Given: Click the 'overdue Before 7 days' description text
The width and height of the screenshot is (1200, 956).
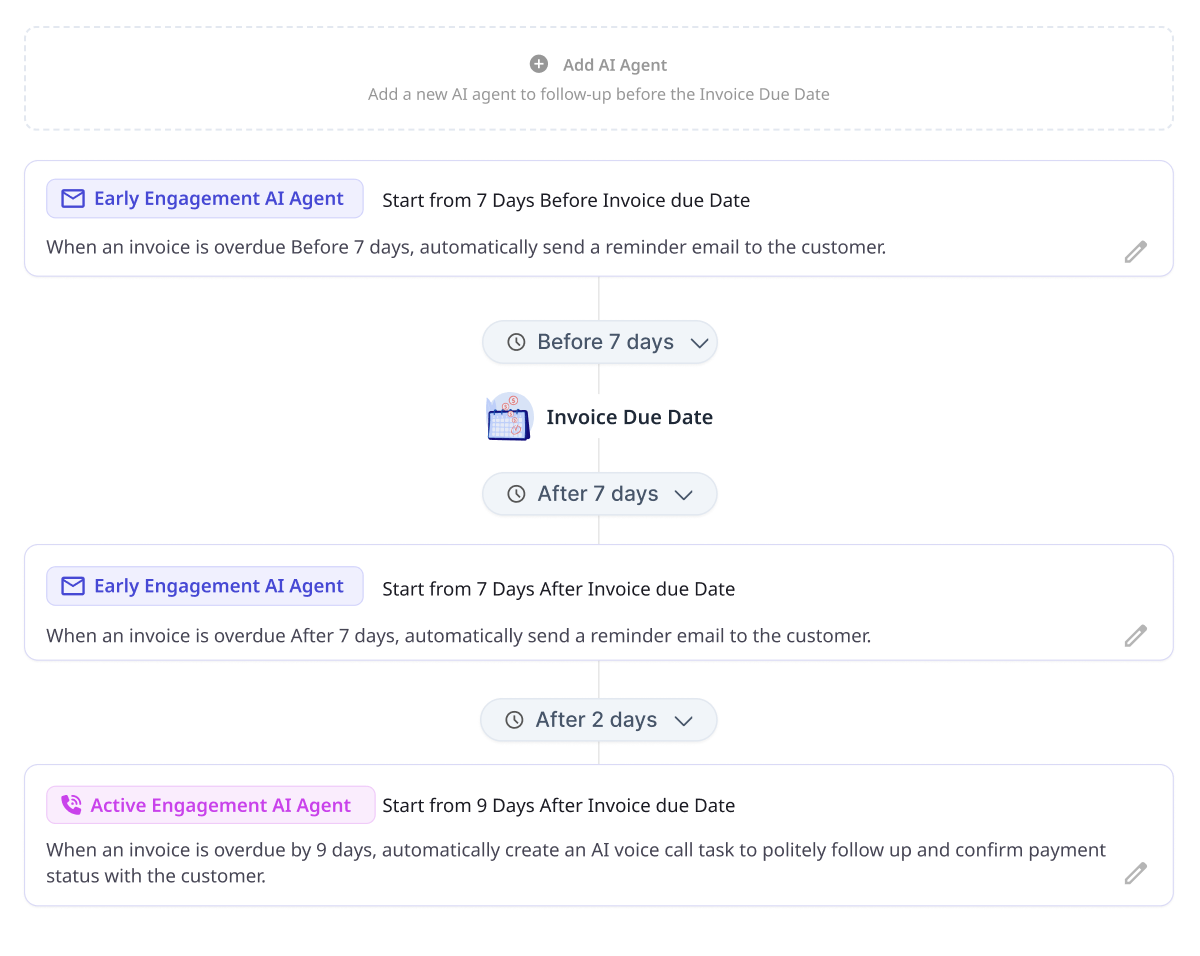Looking at the screenshot, I should 466,247.
